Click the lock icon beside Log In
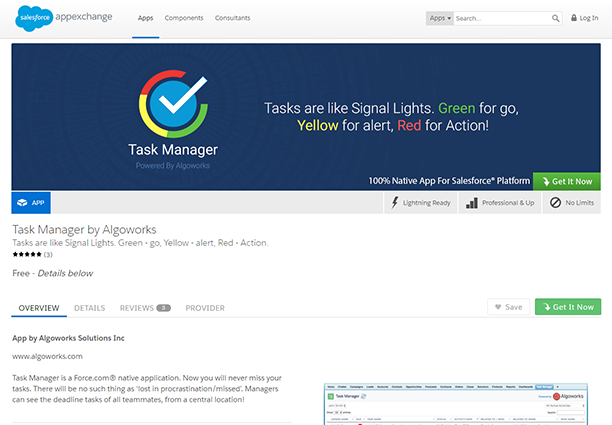 574,18
